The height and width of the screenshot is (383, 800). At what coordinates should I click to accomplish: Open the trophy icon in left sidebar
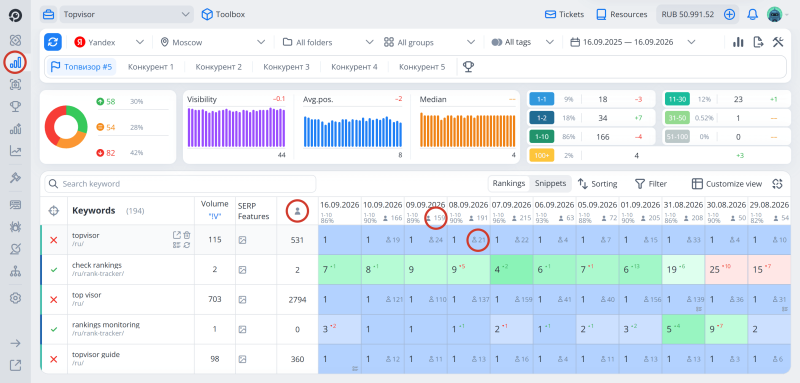click(15, 107)
